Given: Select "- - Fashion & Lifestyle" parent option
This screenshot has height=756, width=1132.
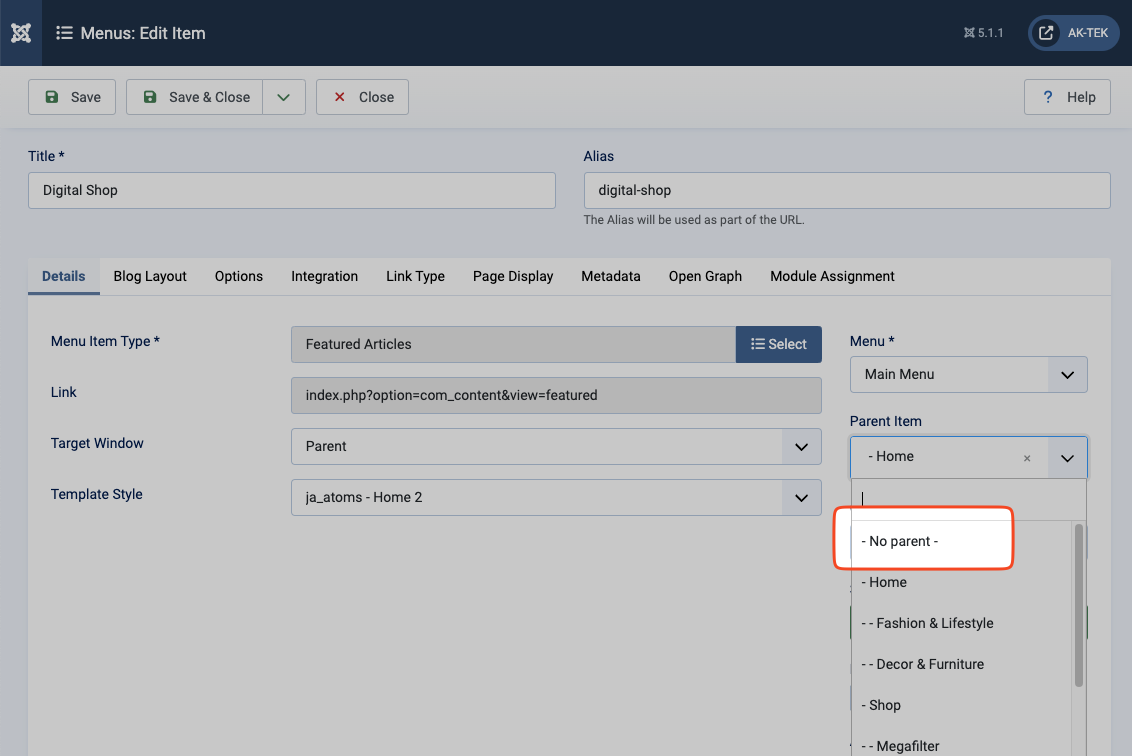Looking at the screenshot, I should point(927,623).
